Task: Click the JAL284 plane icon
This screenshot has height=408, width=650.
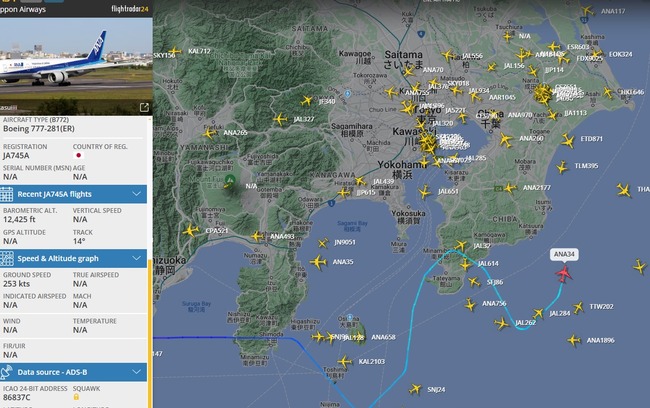Action: (538, 313)
